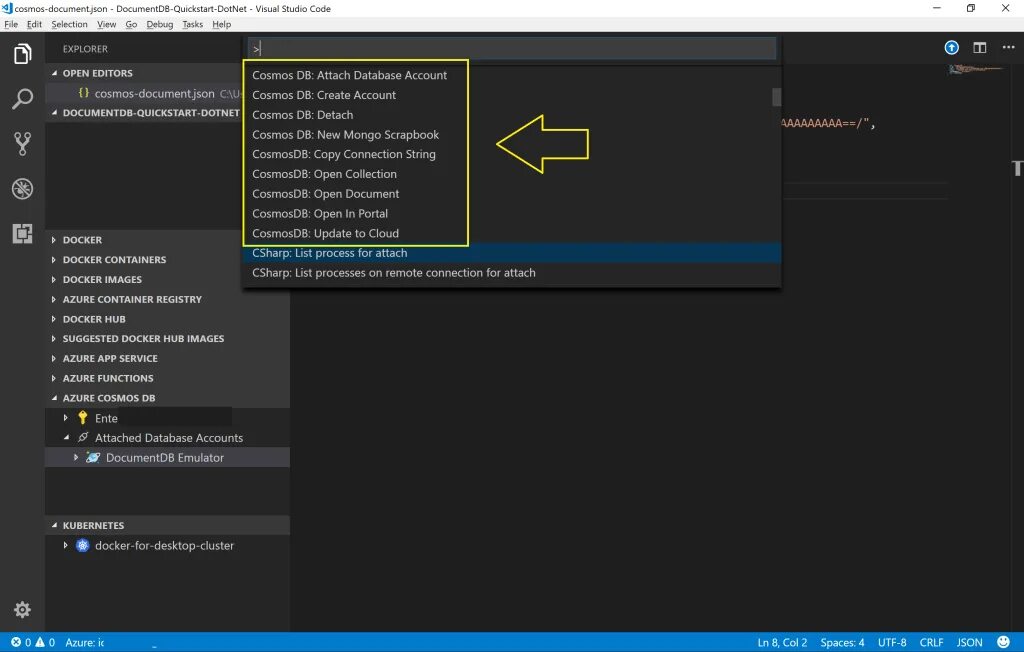The image size is (1024, 652).
Task: Open the Extensions view icon
Action: click(x=22, y=233)
